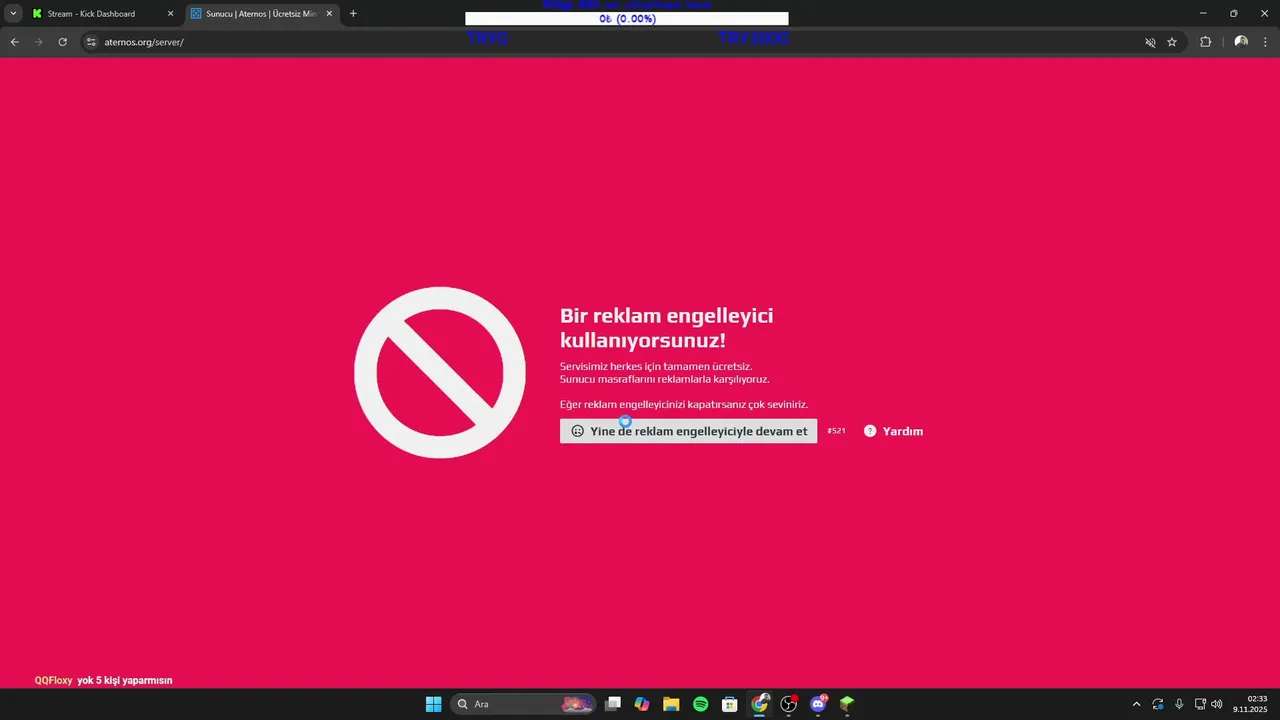Image resolution: width=1280 pixels, height=720 pixels.
Task: Open Discord from the taskbar
Action: [818, 704]
